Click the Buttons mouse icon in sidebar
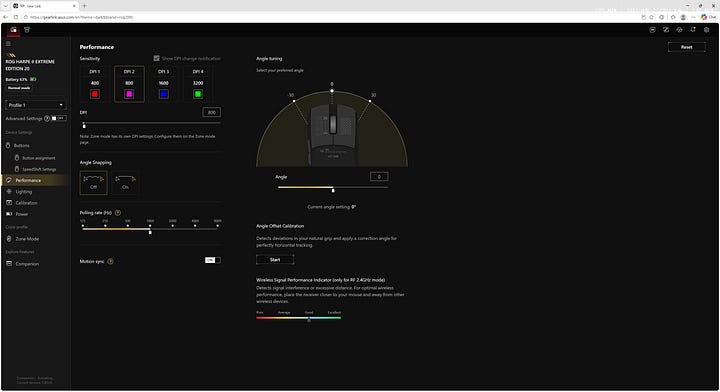The image size is (720, 392). 8,146
